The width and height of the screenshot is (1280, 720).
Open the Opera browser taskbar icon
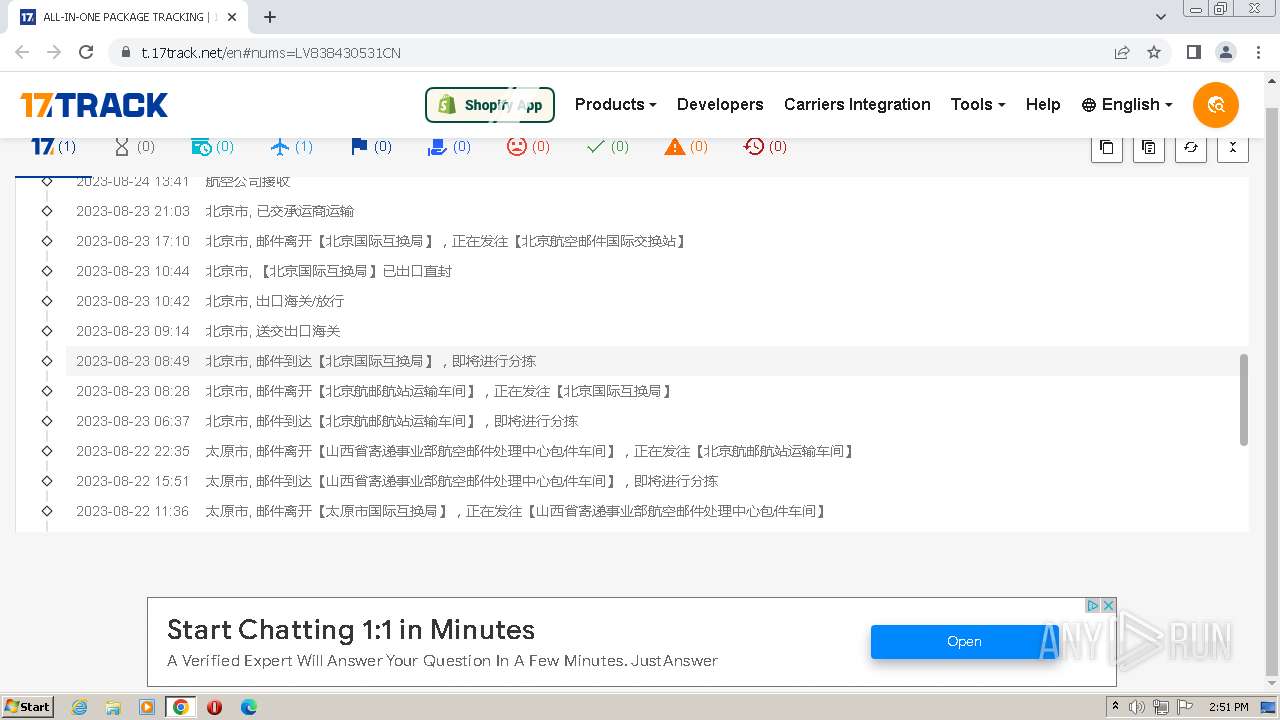click(214, 707)
